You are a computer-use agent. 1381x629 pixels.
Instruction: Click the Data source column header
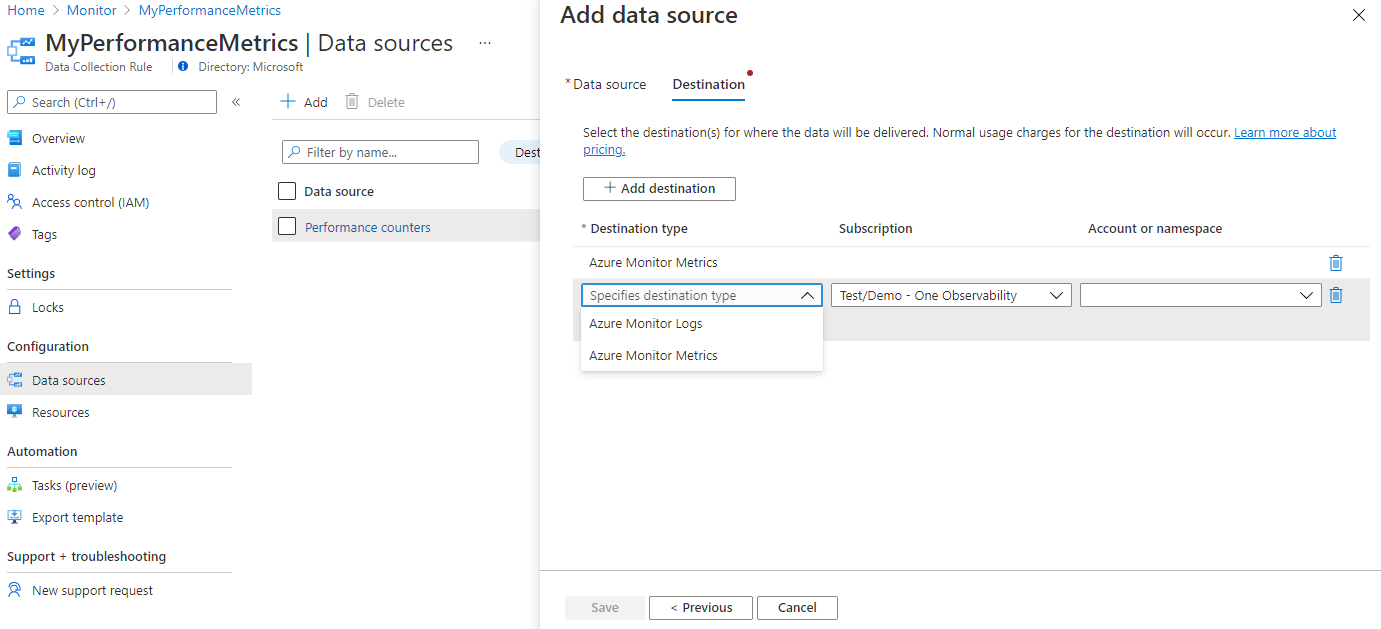(339, 191)
